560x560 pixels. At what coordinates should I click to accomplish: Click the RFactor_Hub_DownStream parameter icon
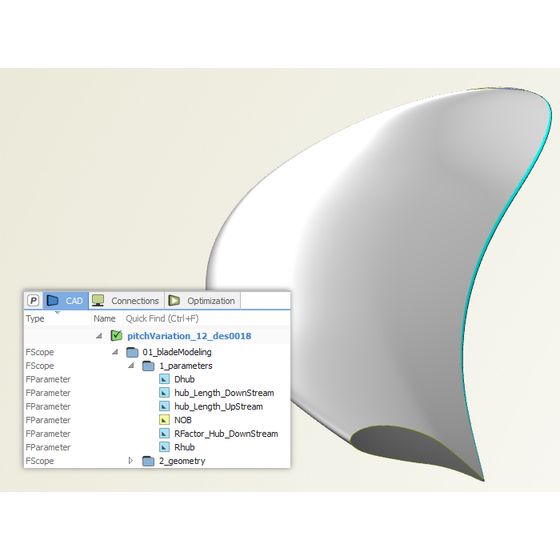[x=164, y=434]
